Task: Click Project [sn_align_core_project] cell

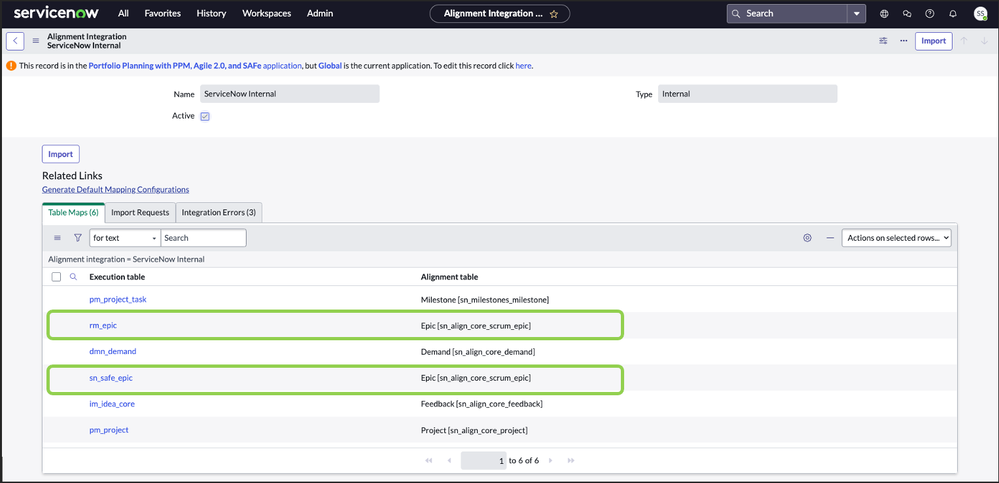Action: click(x=475, y=430)
